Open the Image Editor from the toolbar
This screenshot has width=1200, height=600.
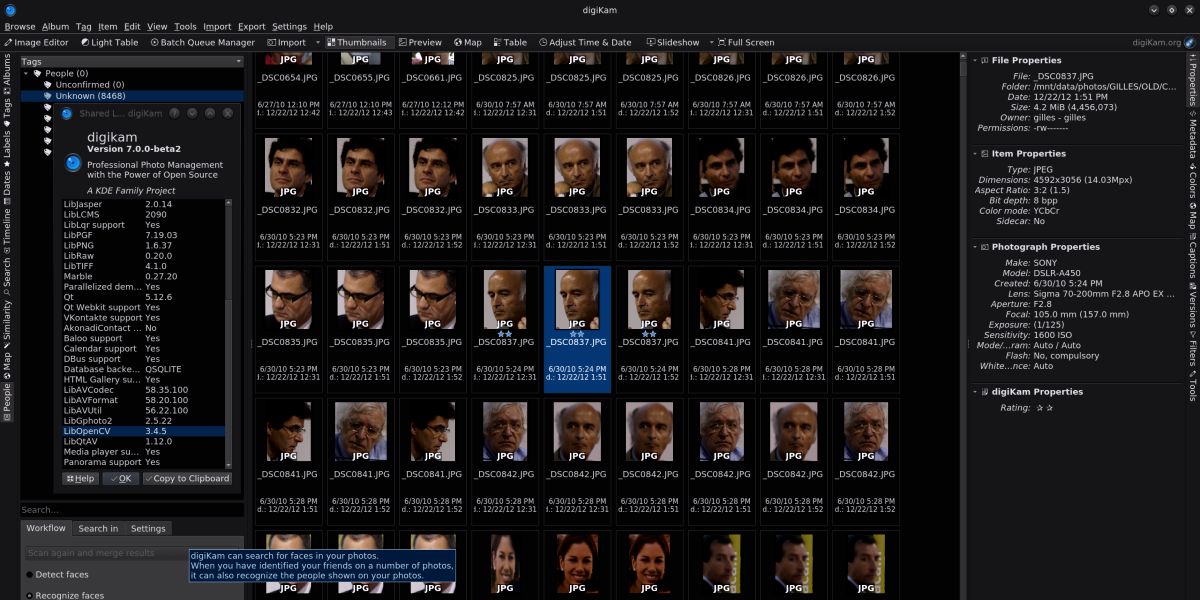[37, 43]
